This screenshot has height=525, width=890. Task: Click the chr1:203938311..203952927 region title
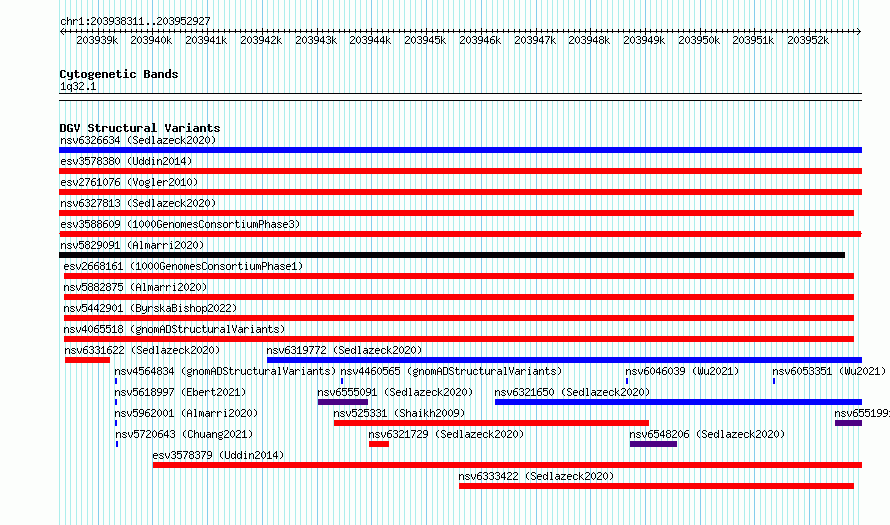pos(135,21)
